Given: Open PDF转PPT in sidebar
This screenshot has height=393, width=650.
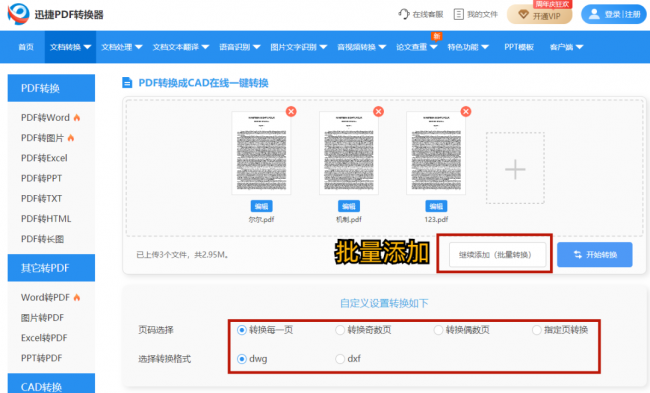Looking at the screenshot, I should pyautogui.click(x=41, y=178).
